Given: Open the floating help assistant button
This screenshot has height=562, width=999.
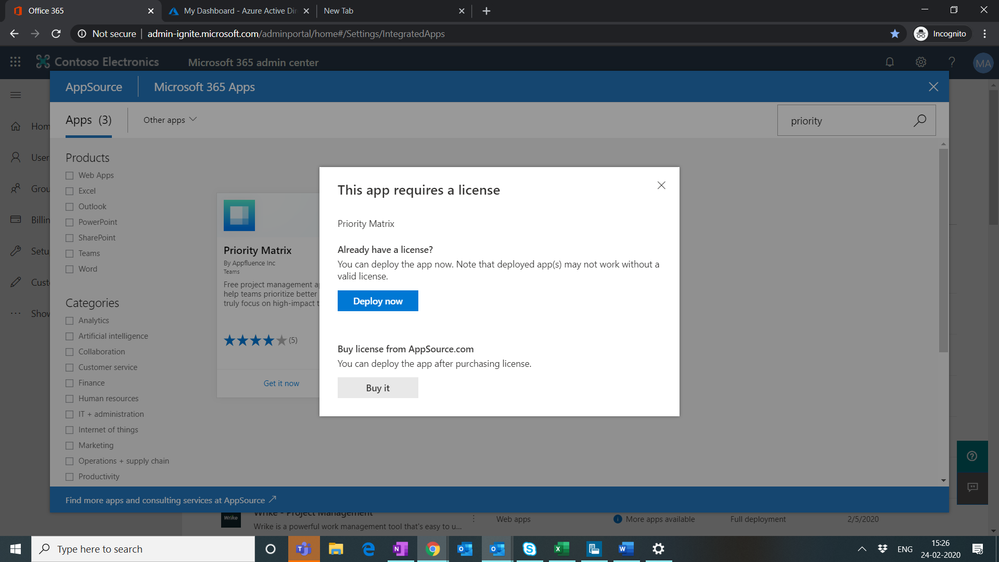Looking at the screenshot, I should point(972,456).
